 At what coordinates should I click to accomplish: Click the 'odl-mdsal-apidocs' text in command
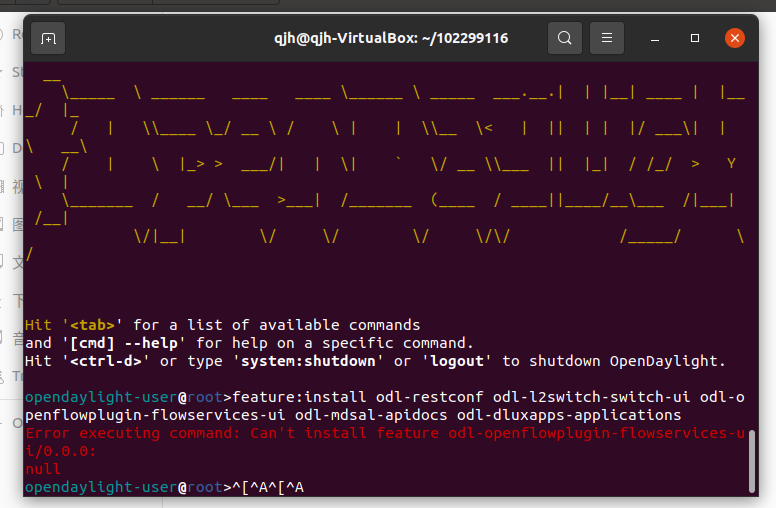(371, 415)
